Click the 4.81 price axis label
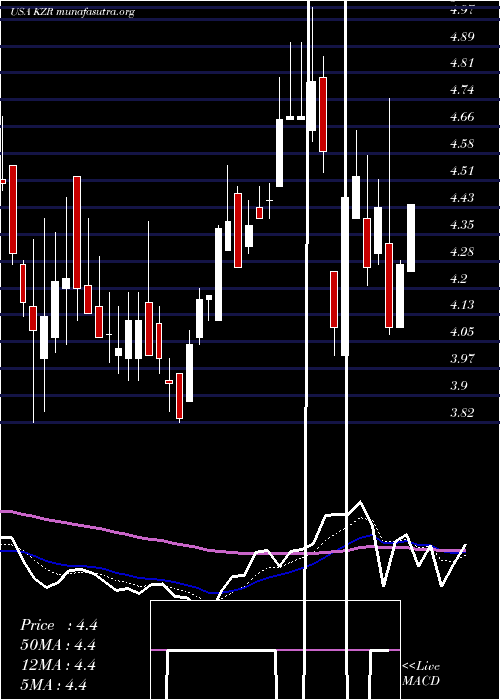This screenshot has height=700, width=500. point(462,63)
